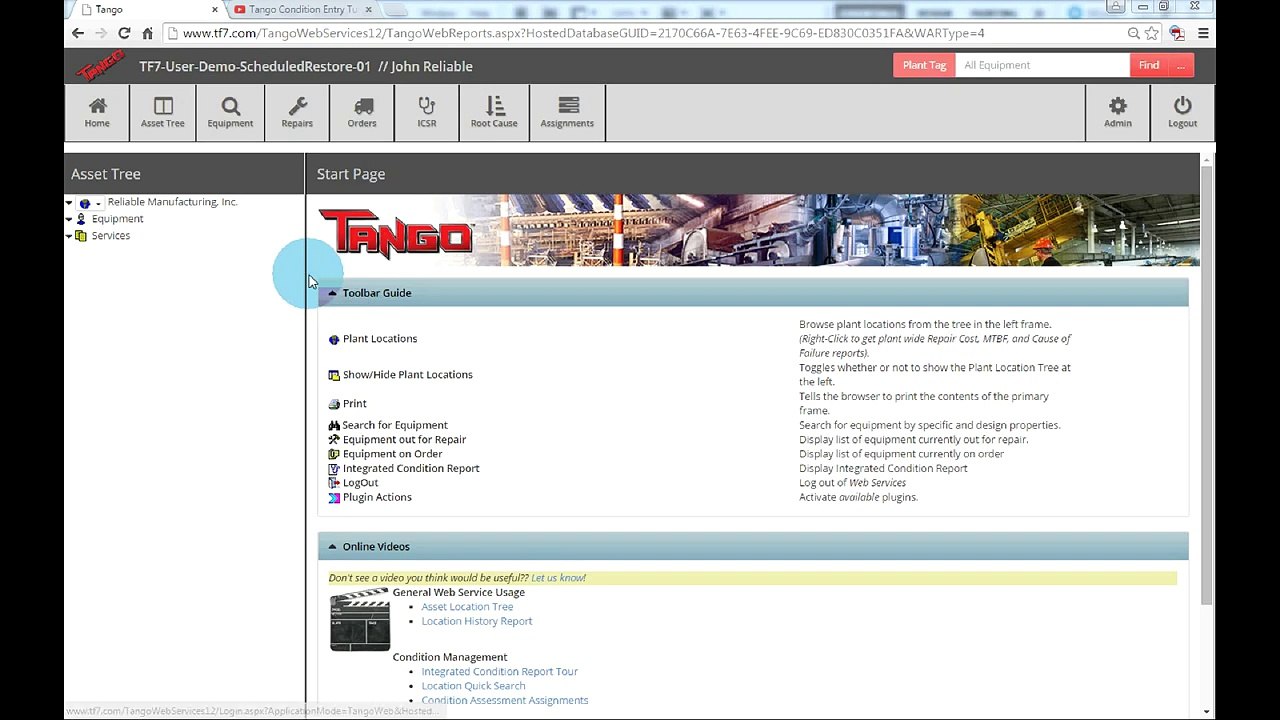Open Condition Assessment Assignments link

pos(504,701)
